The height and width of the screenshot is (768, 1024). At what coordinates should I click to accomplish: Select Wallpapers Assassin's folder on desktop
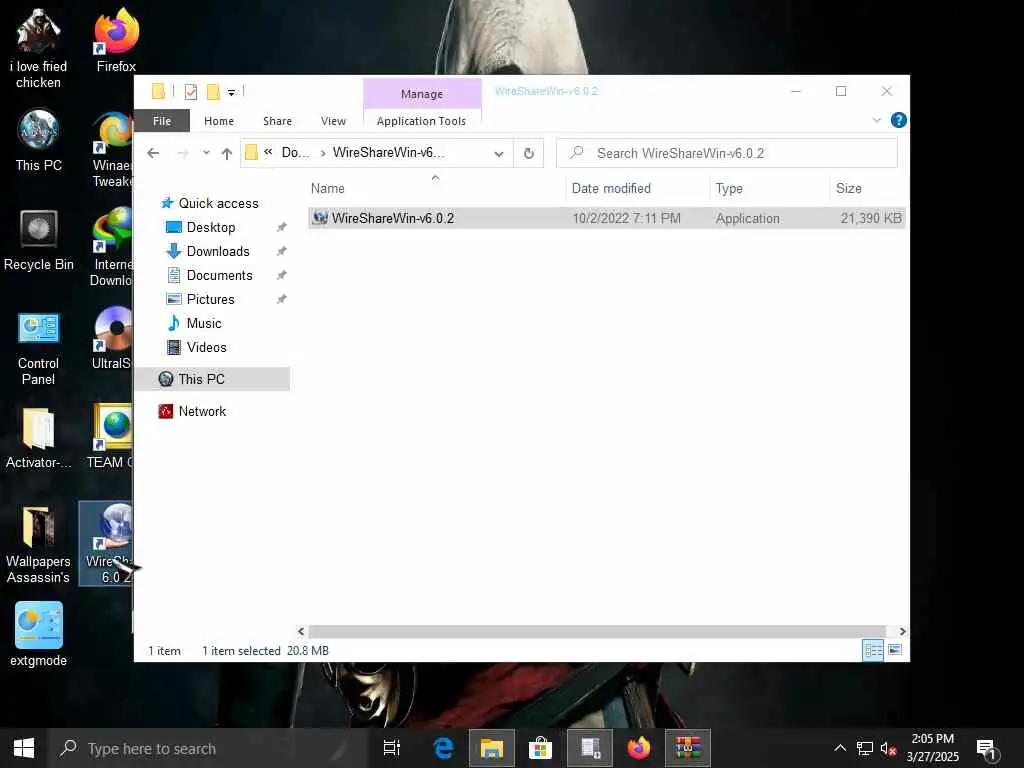(x=39, y=543)
